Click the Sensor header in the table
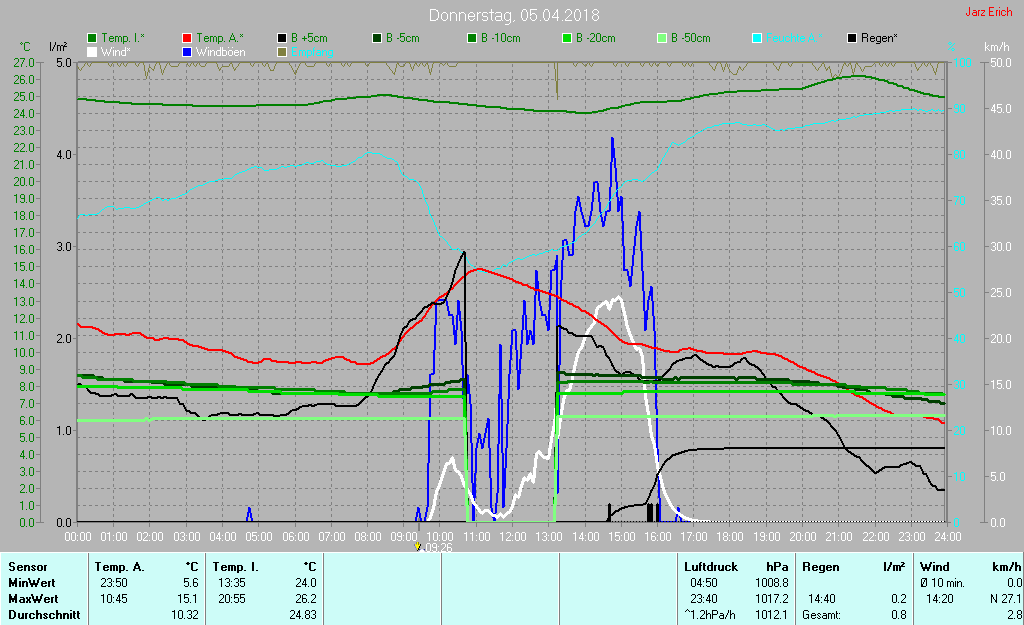Viewport: 1024px width, 625px height. (27, 566)
